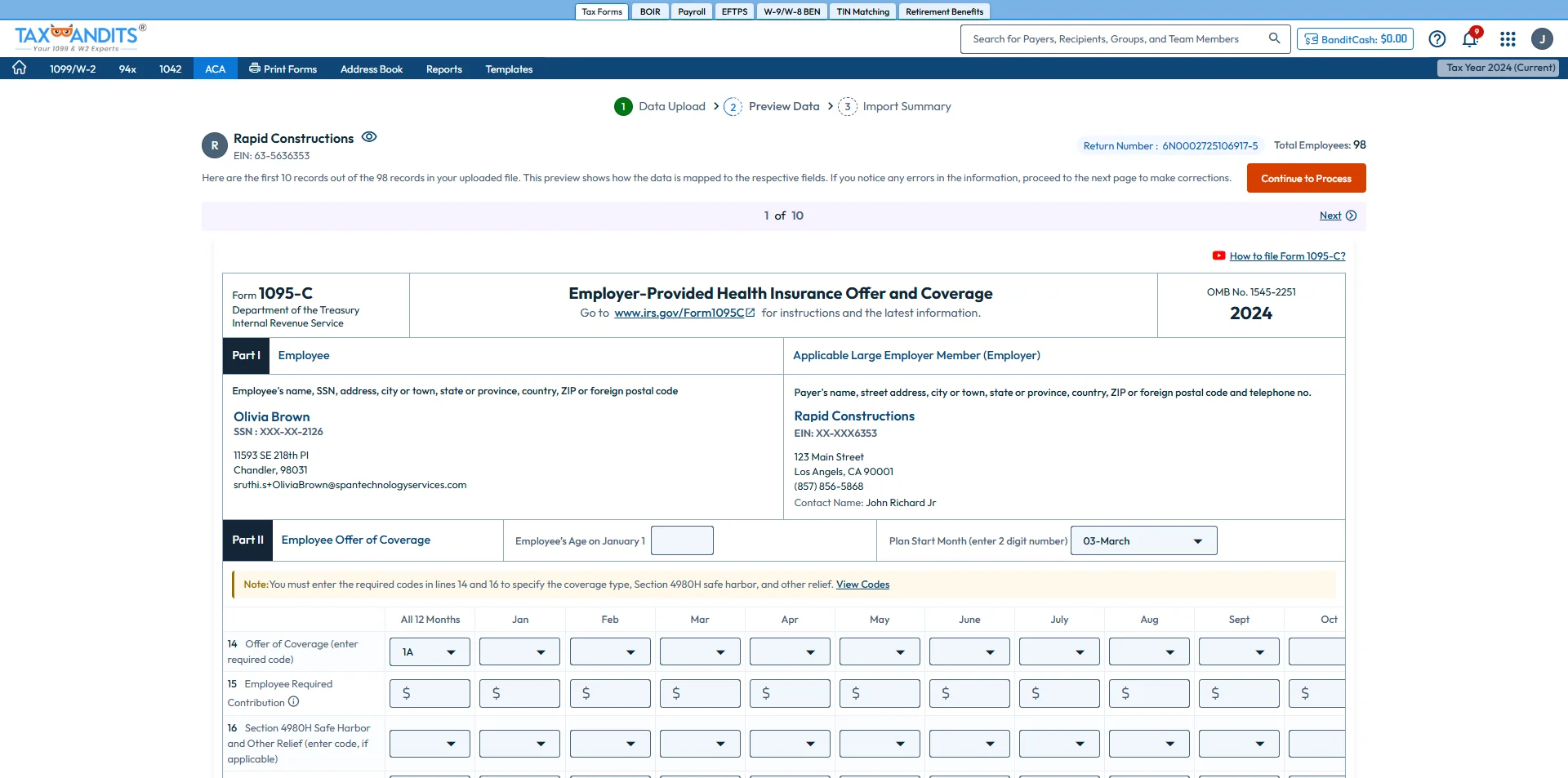
Task: Open the 1099/W-2 menu
Action: click(x=73, y=69)
